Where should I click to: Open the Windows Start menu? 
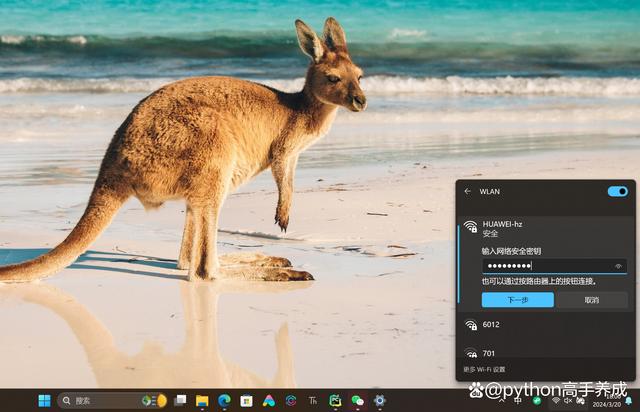point(44,400)
